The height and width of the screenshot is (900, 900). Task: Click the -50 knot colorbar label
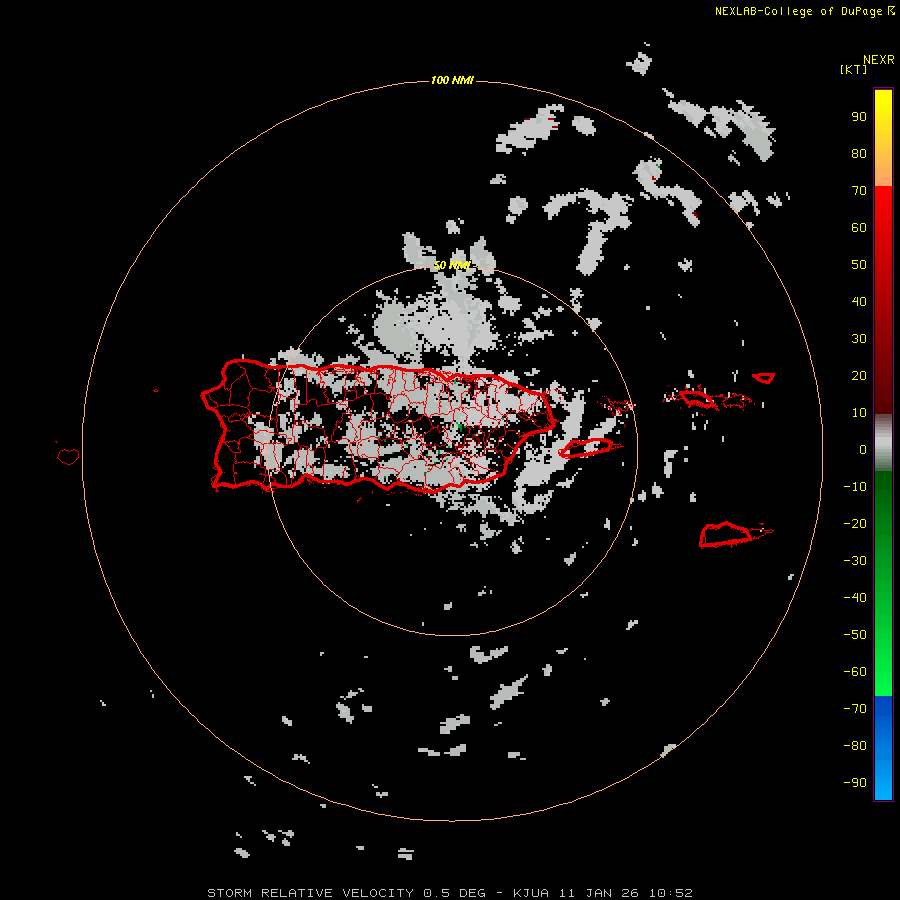pyautogui.click(x=855, y=635)
